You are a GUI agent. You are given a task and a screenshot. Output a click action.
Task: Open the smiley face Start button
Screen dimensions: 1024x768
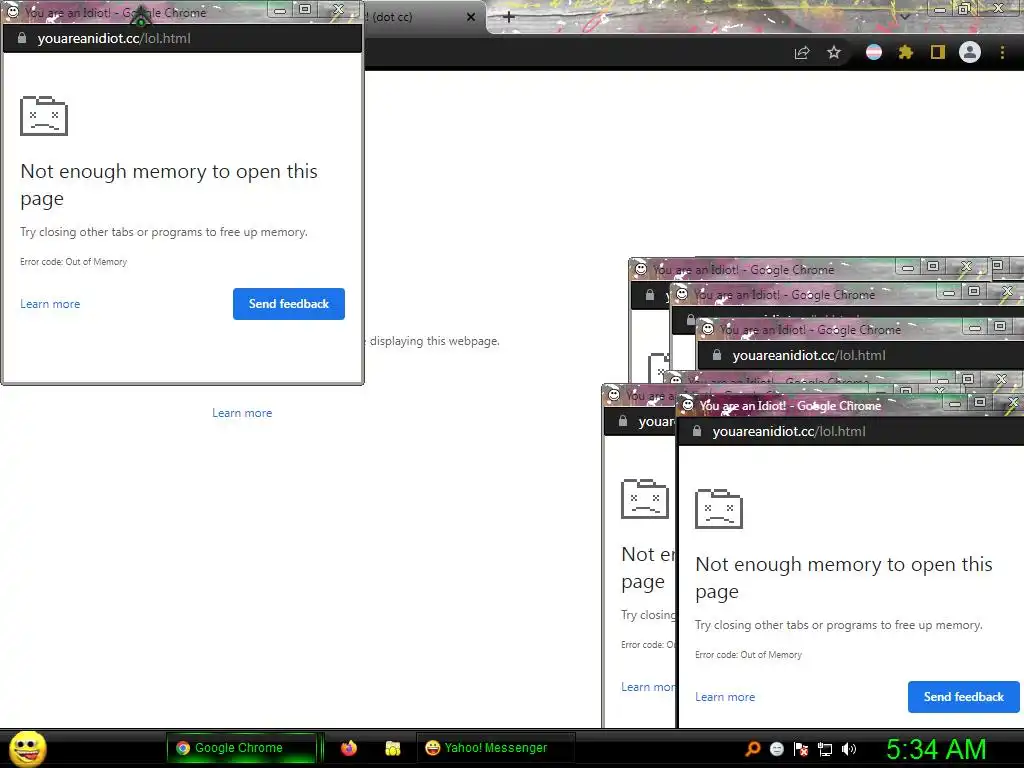27,748
